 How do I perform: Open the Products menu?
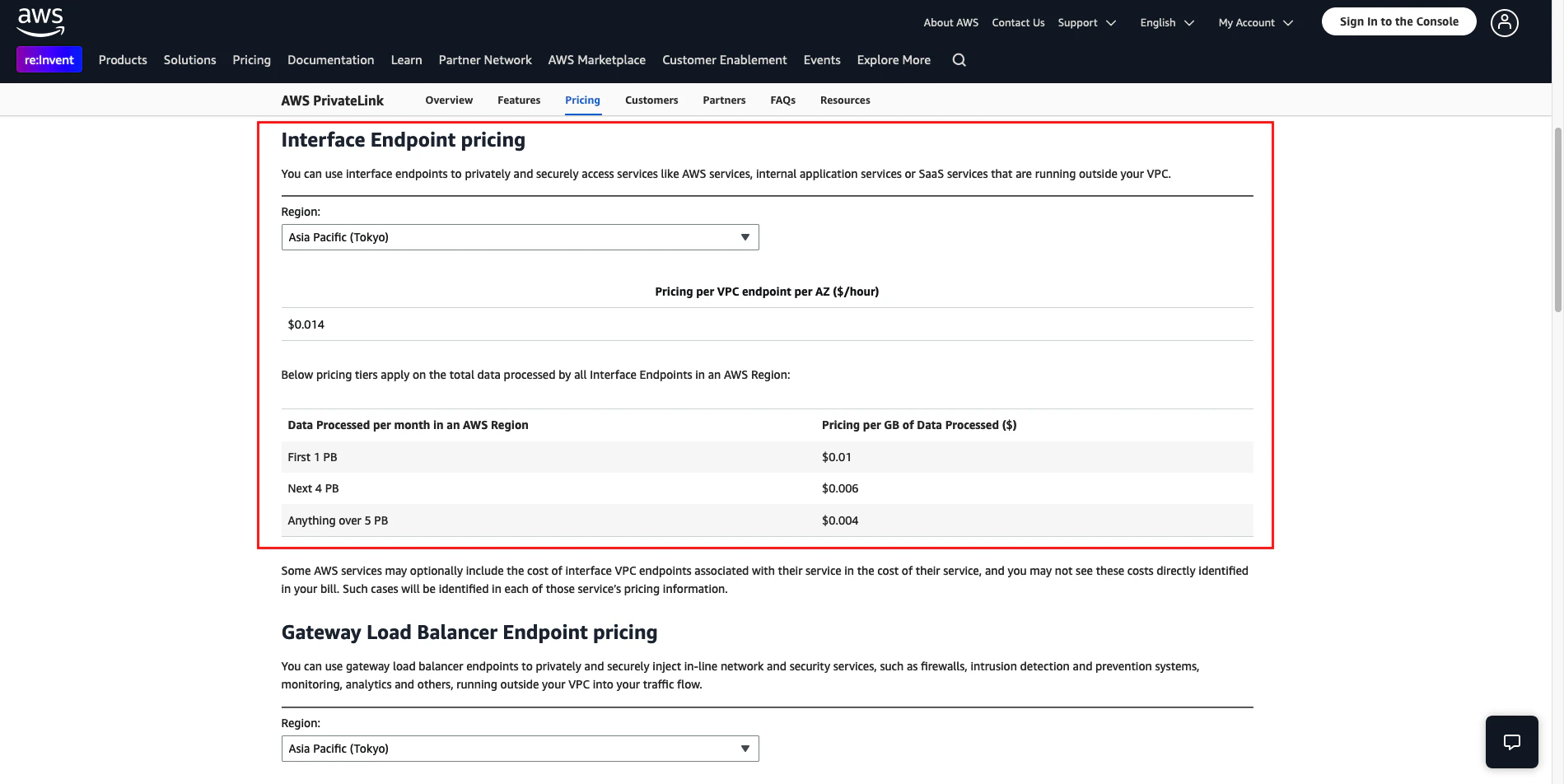[123, 60]
